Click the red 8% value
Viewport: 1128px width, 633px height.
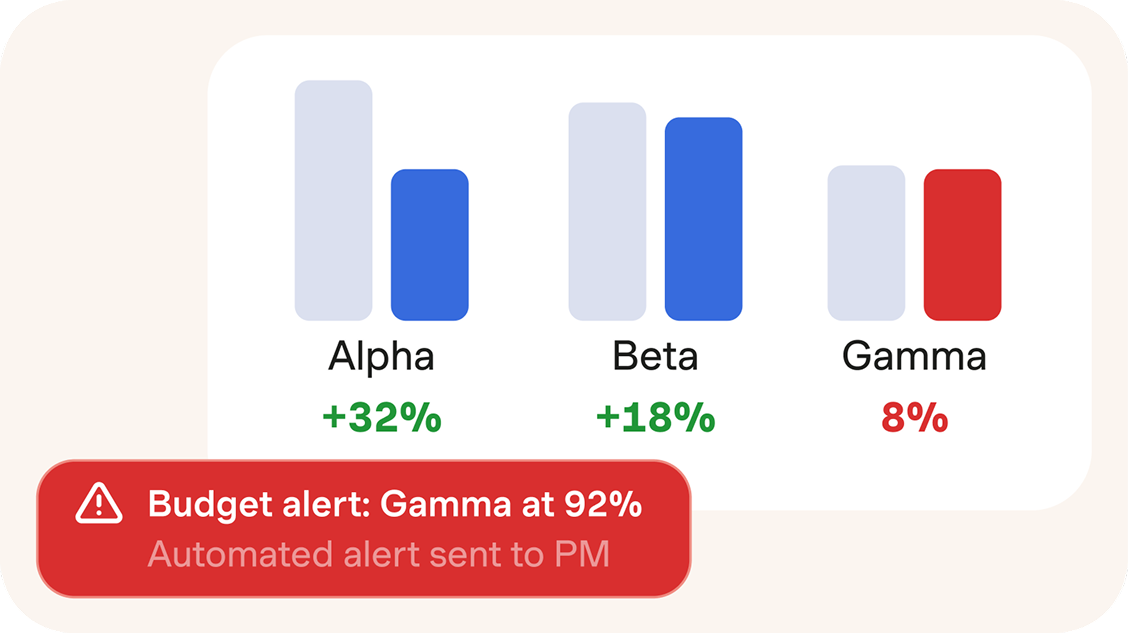(x=914, y=418)
